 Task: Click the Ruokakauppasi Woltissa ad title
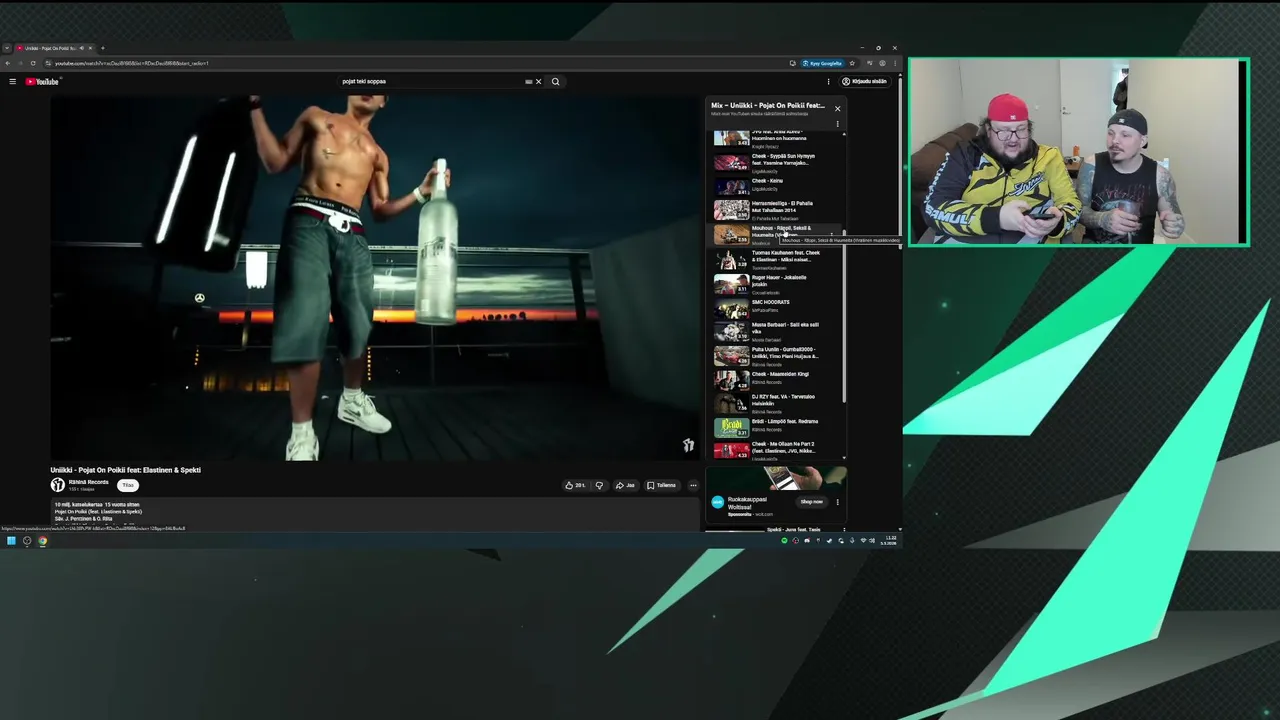pos(748,503)
